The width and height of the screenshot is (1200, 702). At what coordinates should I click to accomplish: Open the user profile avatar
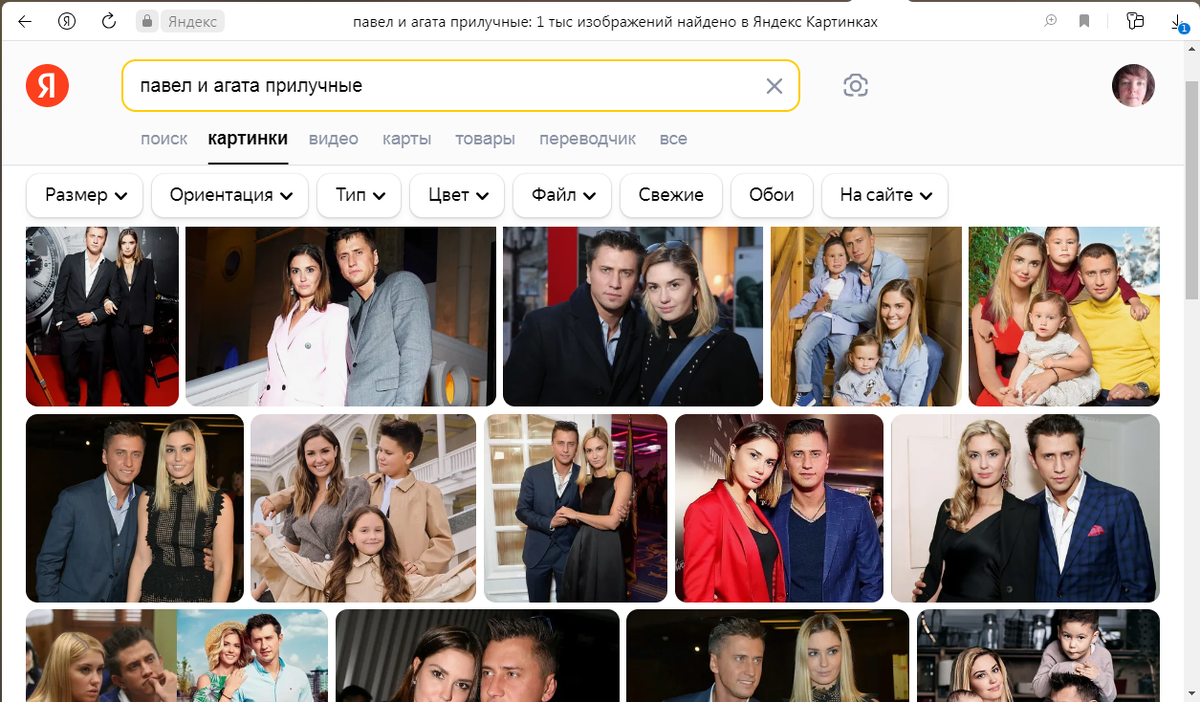1133,86
